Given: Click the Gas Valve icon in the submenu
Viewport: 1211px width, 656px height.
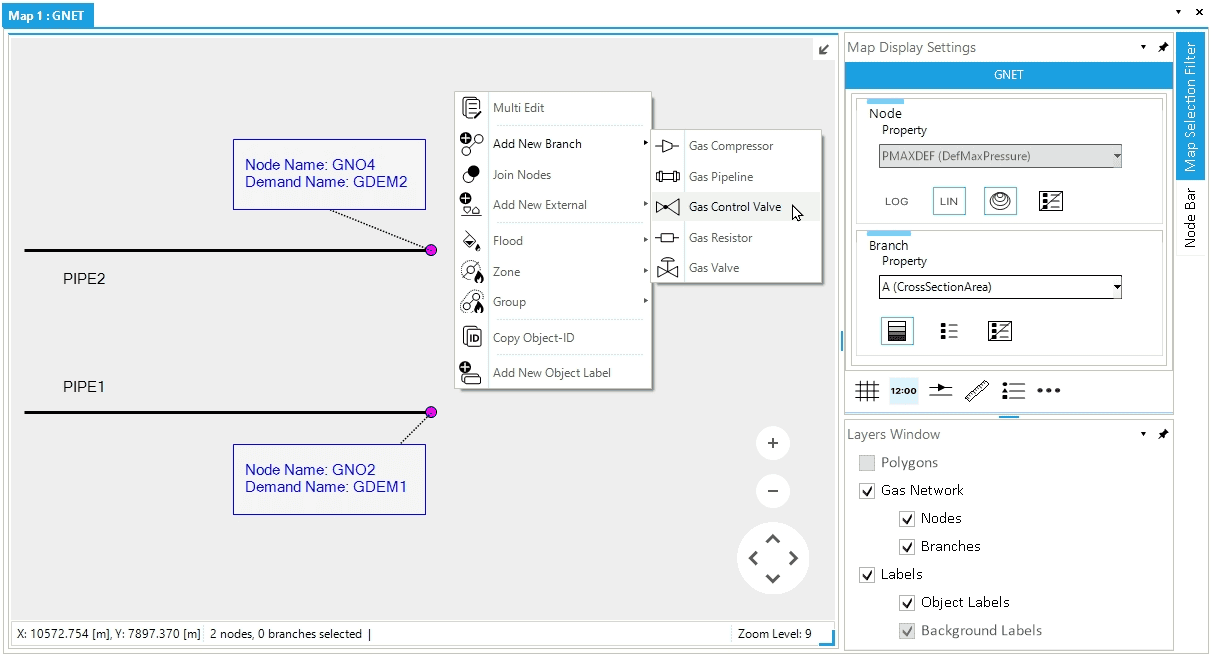Looking at the screenshot, I should tap(667, 268).
